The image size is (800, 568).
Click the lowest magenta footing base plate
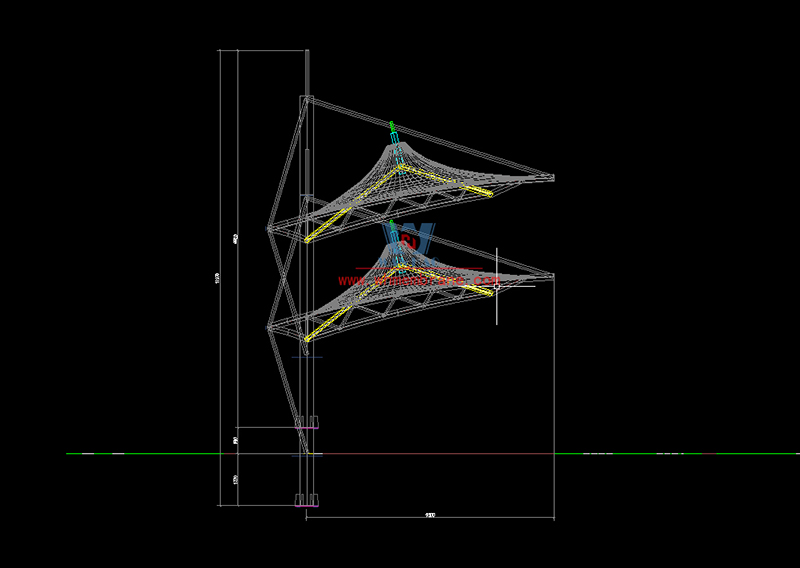307,506
